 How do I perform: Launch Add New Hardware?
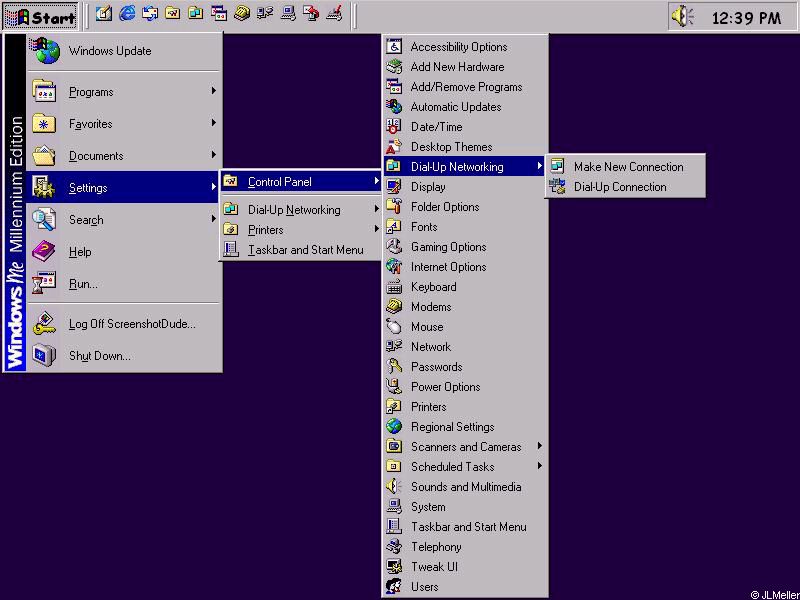(x=465, y=67)
